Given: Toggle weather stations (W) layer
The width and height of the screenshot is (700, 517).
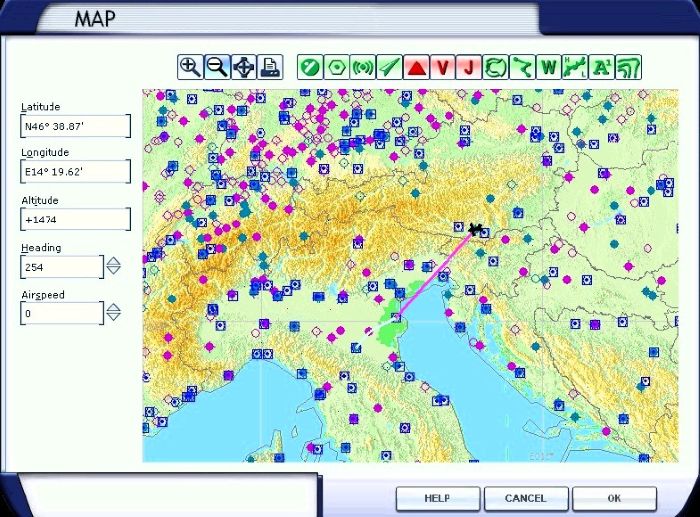Looking at the screenshot, I should (x=548, y=67).
